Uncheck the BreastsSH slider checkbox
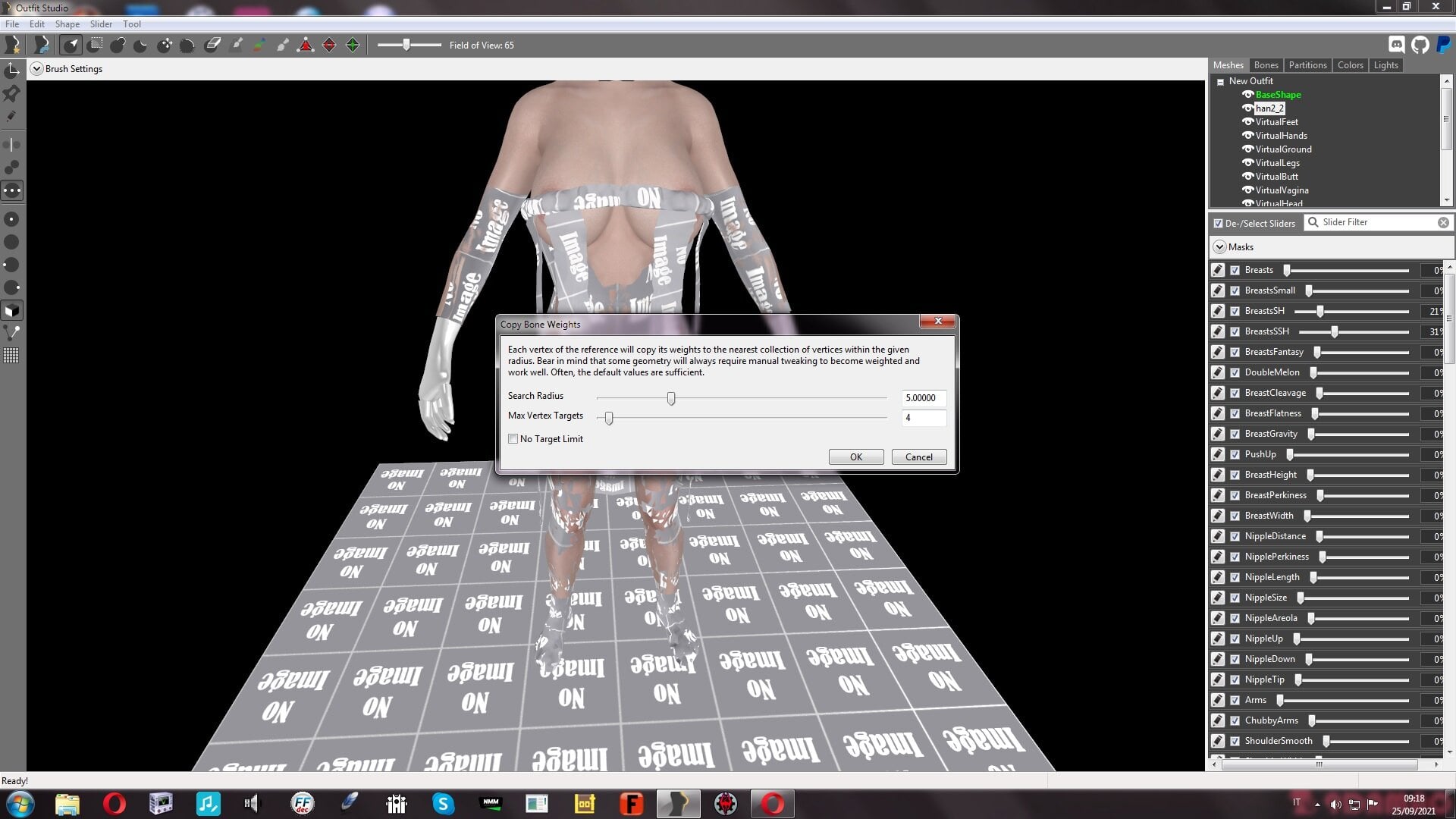 point(1235,312)
